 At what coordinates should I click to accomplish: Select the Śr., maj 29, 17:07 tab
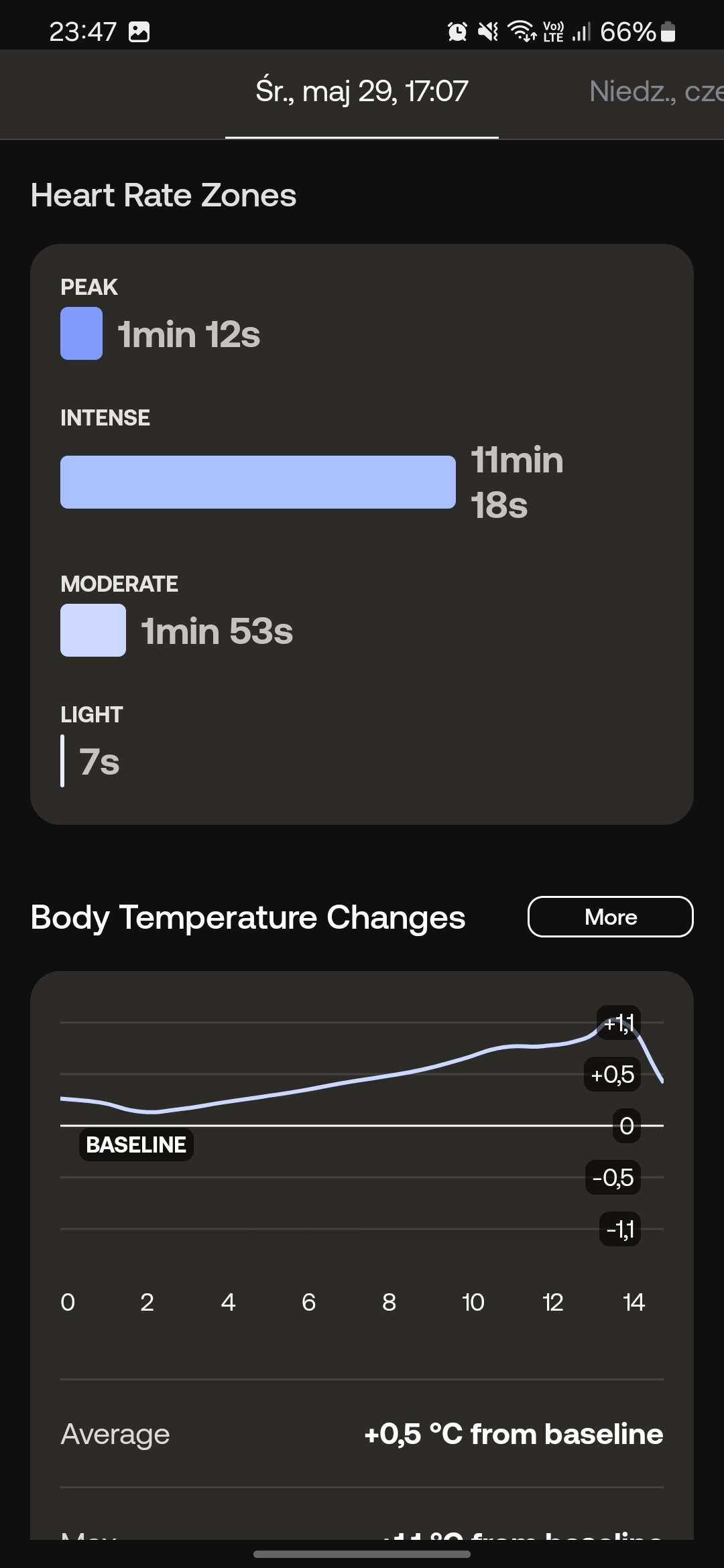pos(362,92)
